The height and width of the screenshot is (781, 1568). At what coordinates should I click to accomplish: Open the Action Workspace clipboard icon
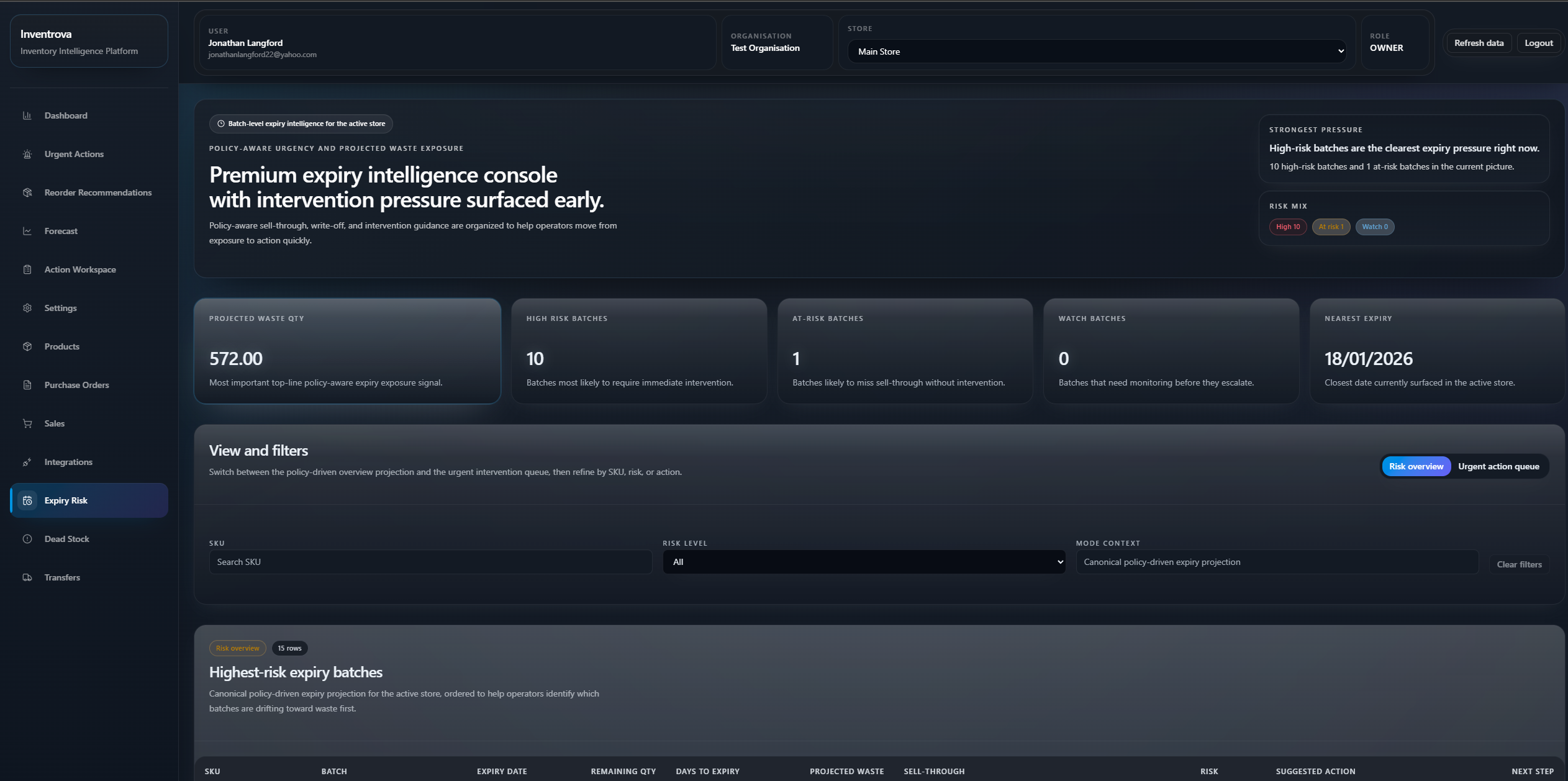[x=27, y=269]
